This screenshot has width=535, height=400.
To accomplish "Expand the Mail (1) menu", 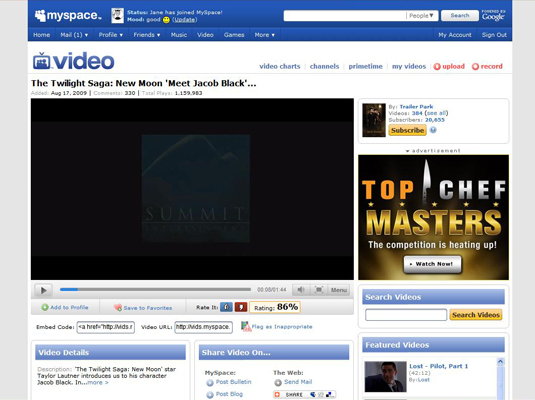I will [74, 35].
